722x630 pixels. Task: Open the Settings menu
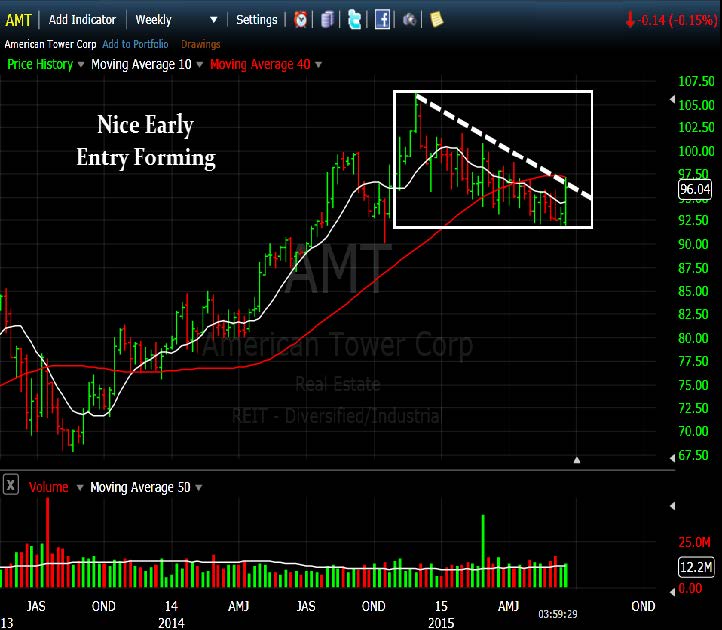coord(256,20)
